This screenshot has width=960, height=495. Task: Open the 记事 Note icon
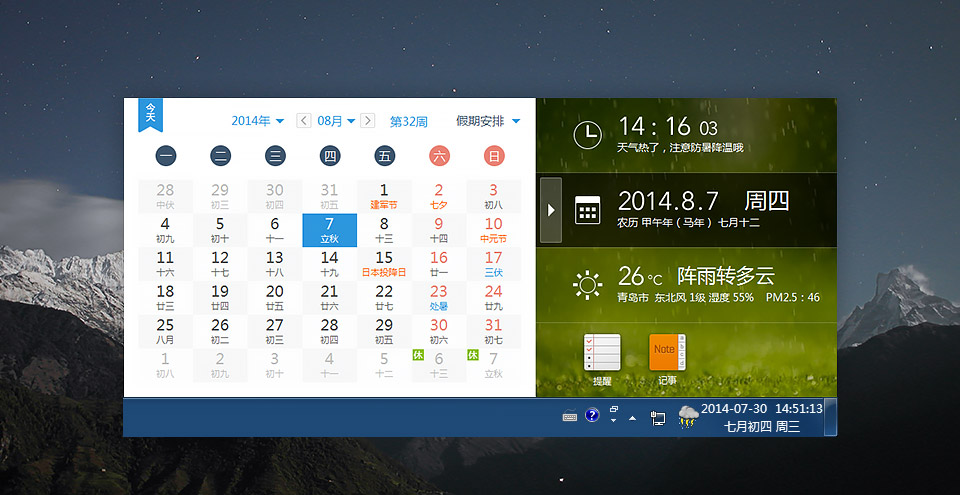pos(667,353)
